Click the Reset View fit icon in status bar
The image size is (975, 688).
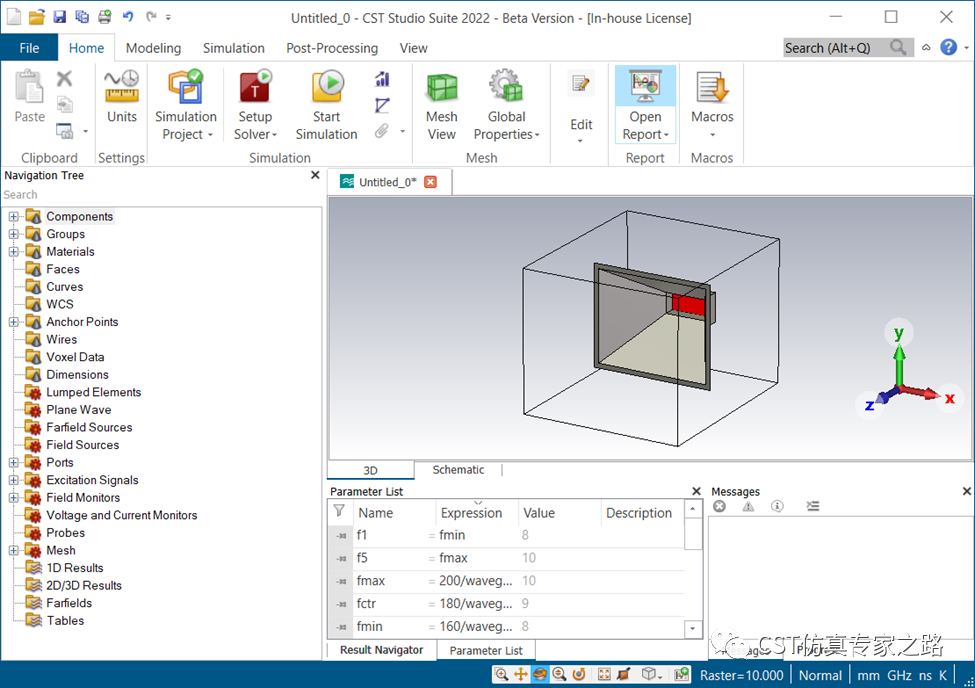604,674
